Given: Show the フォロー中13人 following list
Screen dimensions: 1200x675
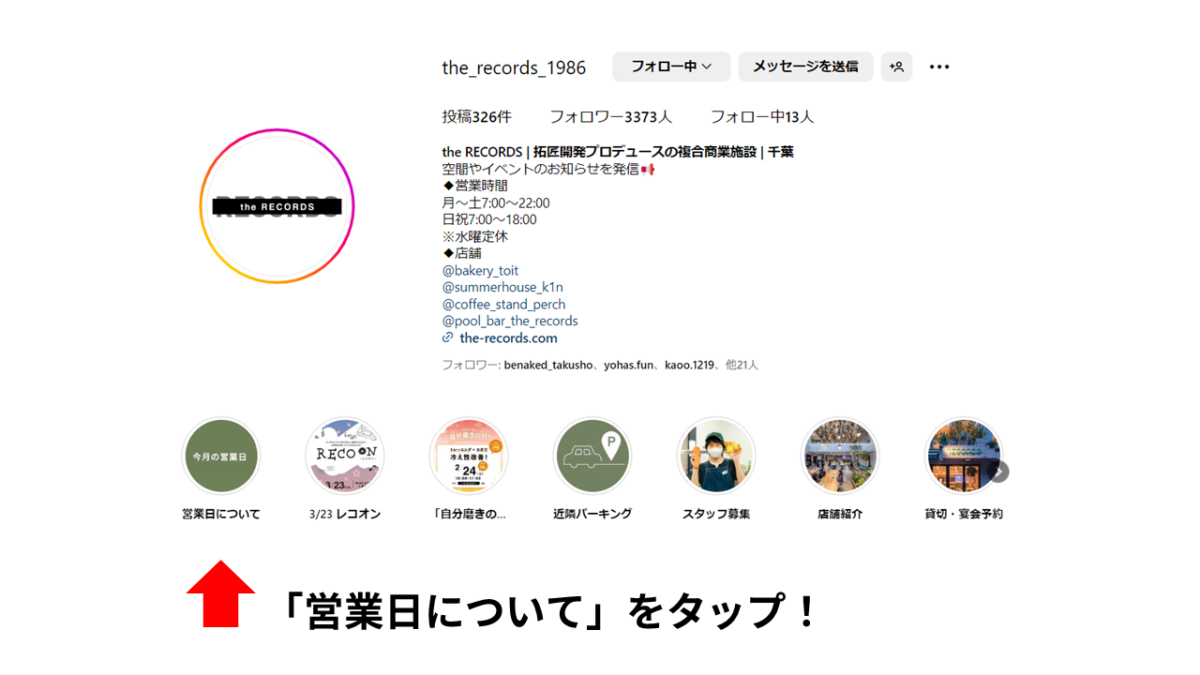Looking at the screenshot, I should (x=762, y=117).
